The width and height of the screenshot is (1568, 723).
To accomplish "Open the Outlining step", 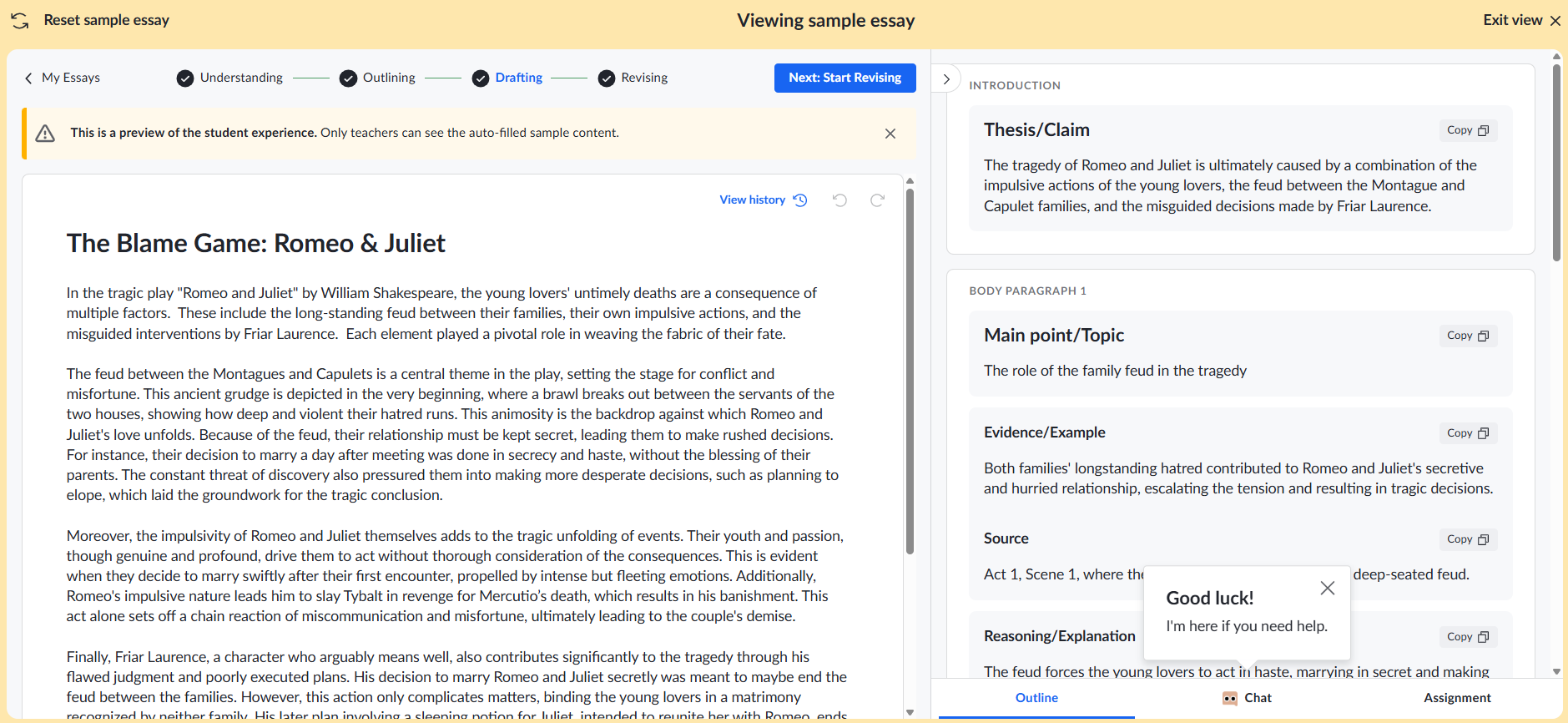I will (378, 78).
